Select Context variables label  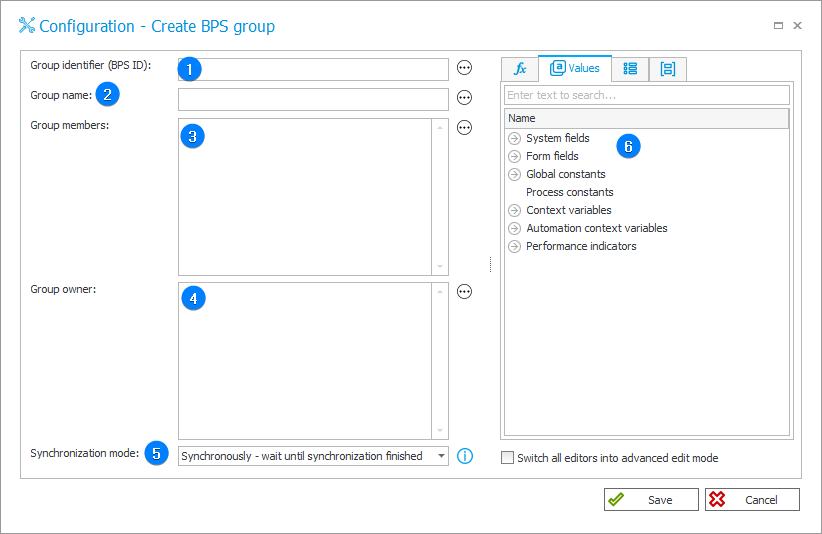tap(569, 210)
